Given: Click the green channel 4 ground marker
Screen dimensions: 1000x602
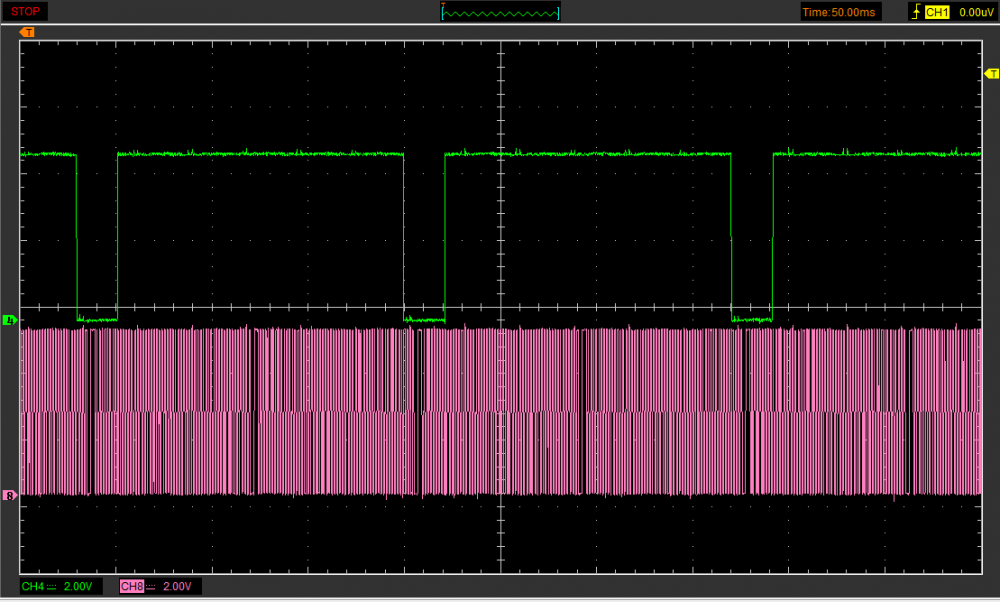Looking at the screenshot, I should click(x=10, y=320).
